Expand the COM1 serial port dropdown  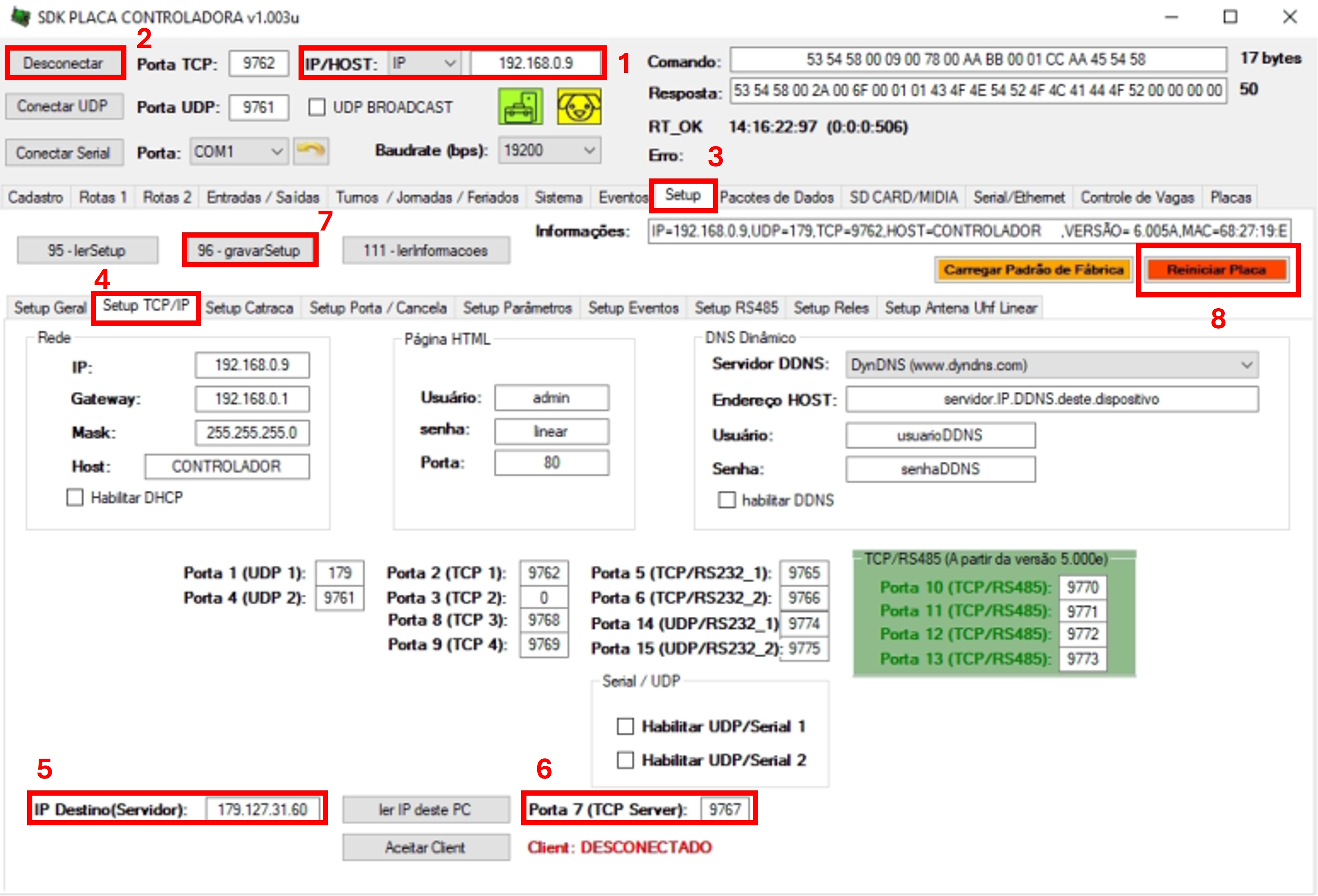point(238,152)
